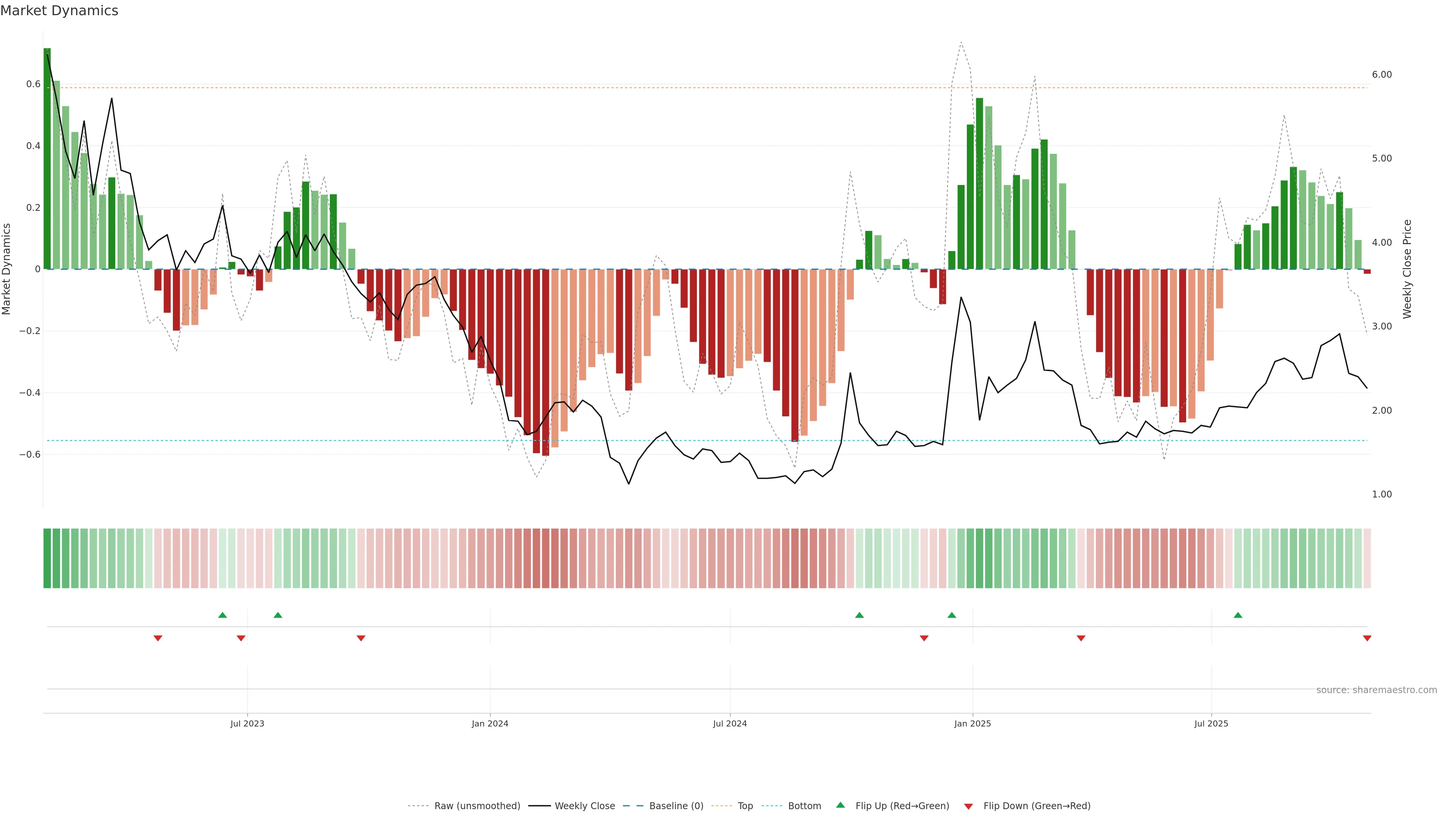Viewport: 1456px width, 819px height.
Task: Hide the Baseline (0) legend series
Action: tap(676, 805)
